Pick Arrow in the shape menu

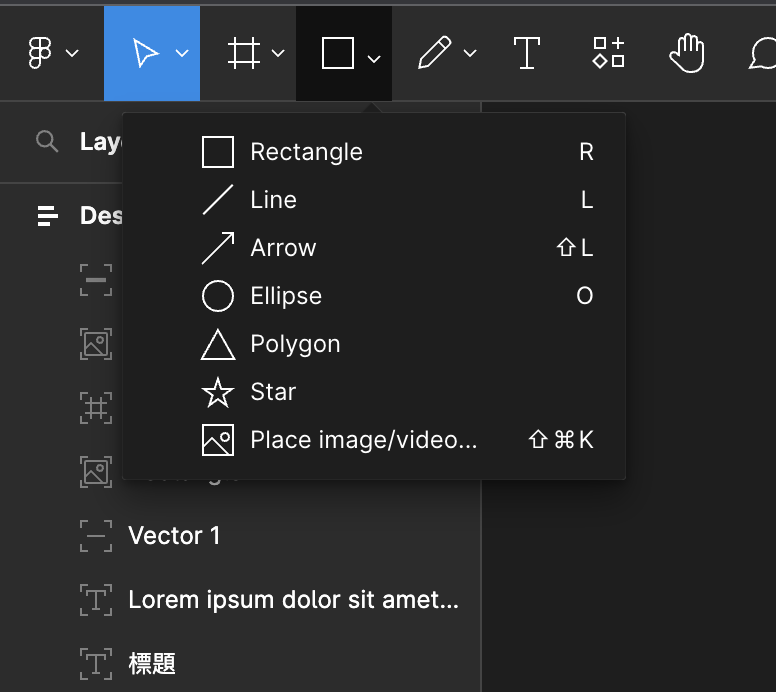[x=283, y=248]
